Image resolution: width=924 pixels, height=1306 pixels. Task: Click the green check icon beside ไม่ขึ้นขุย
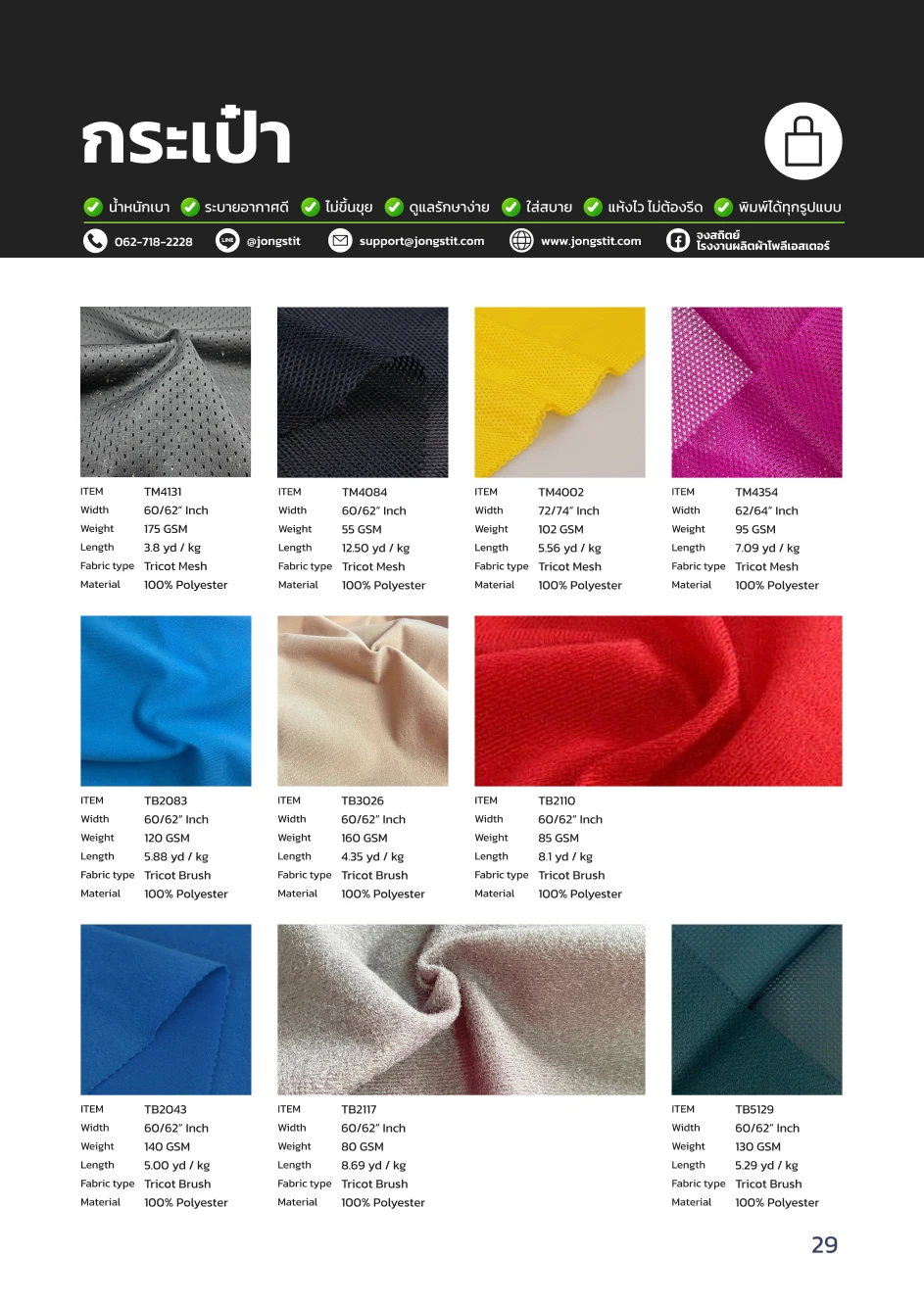pyautogui.click(x=310, y=207)
